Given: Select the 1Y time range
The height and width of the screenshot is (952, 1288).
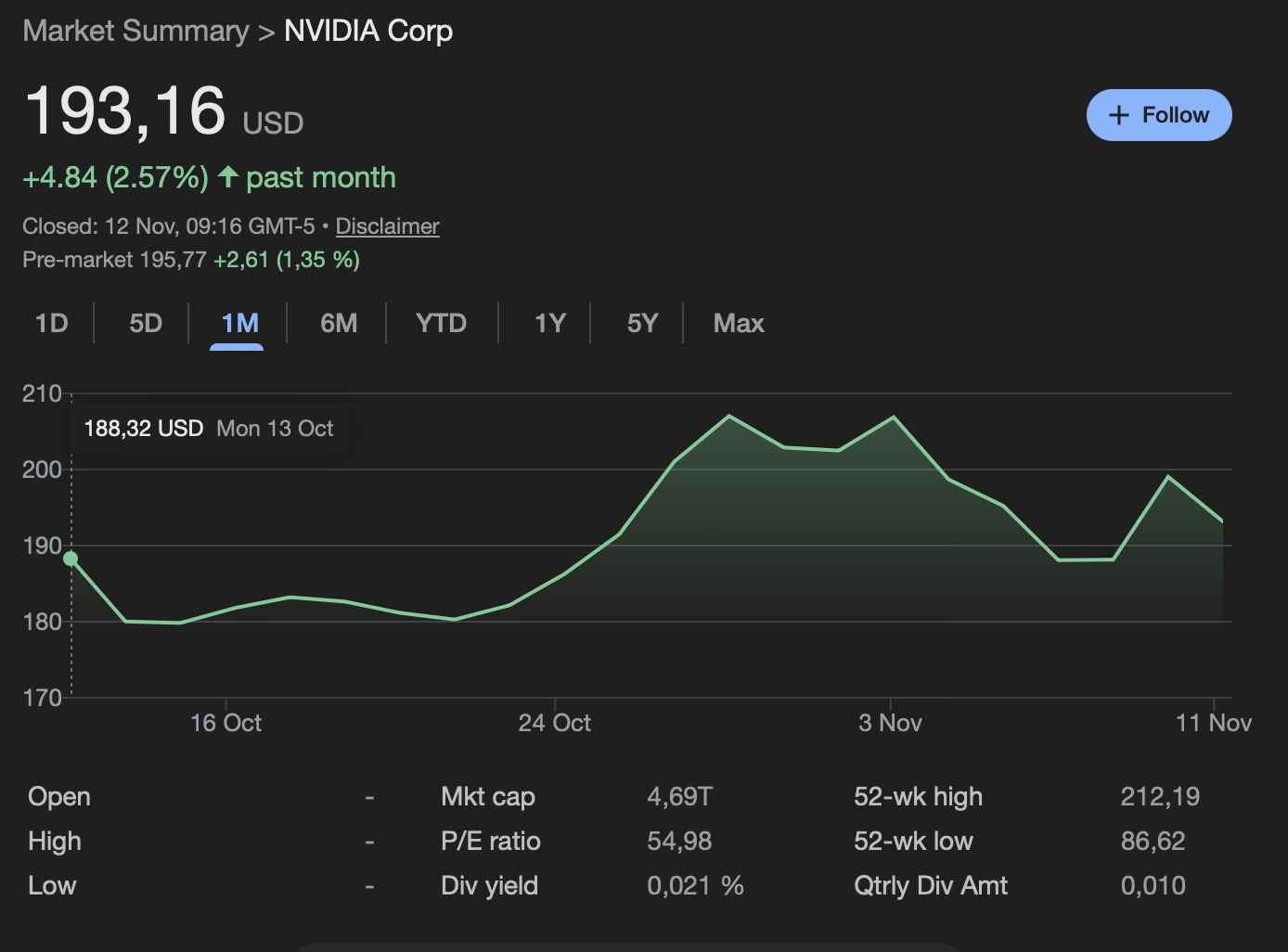Looking at the screenshot, I should click(x=549, y=323).
